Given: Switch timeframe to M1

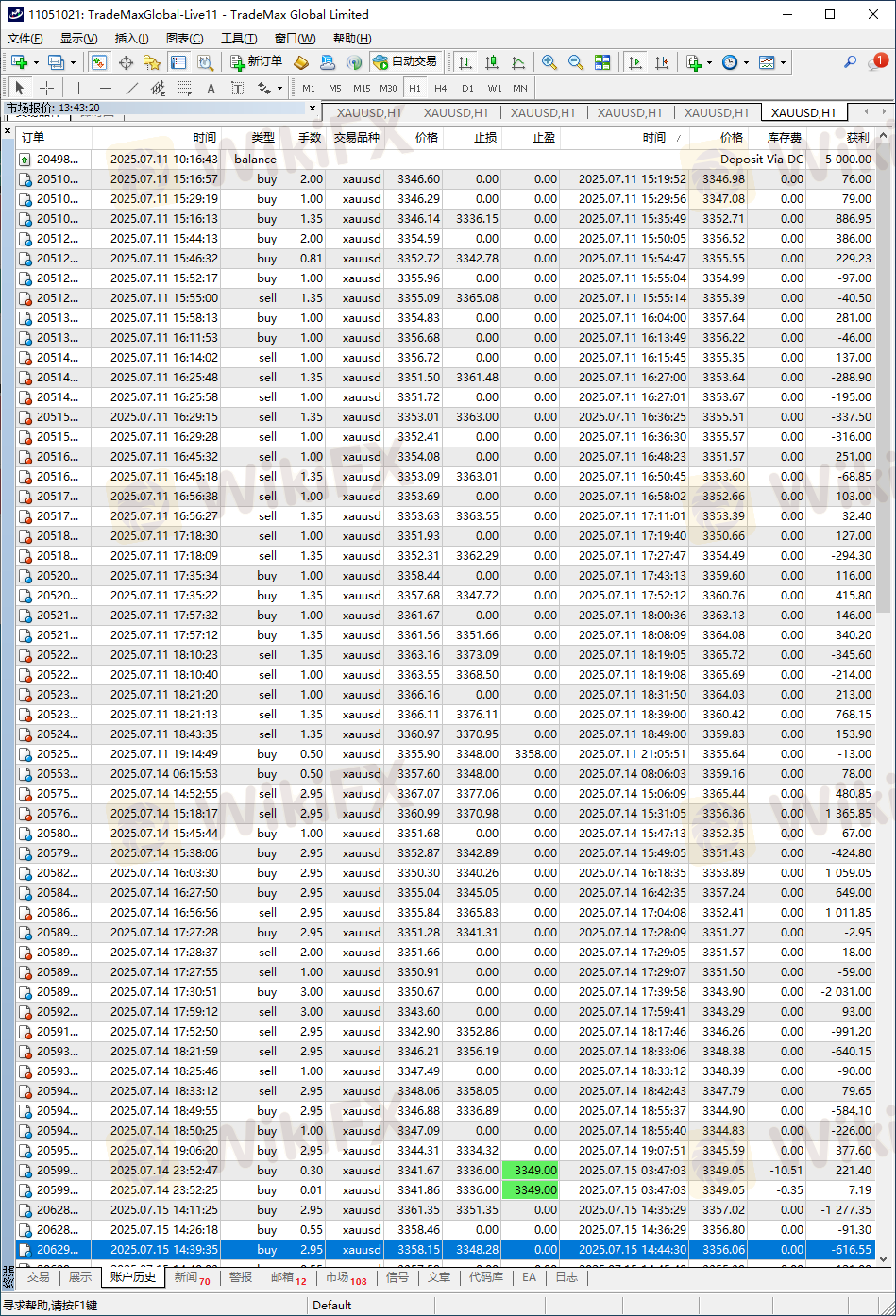Looking at the screenshot, I should [x=309, y=88].
